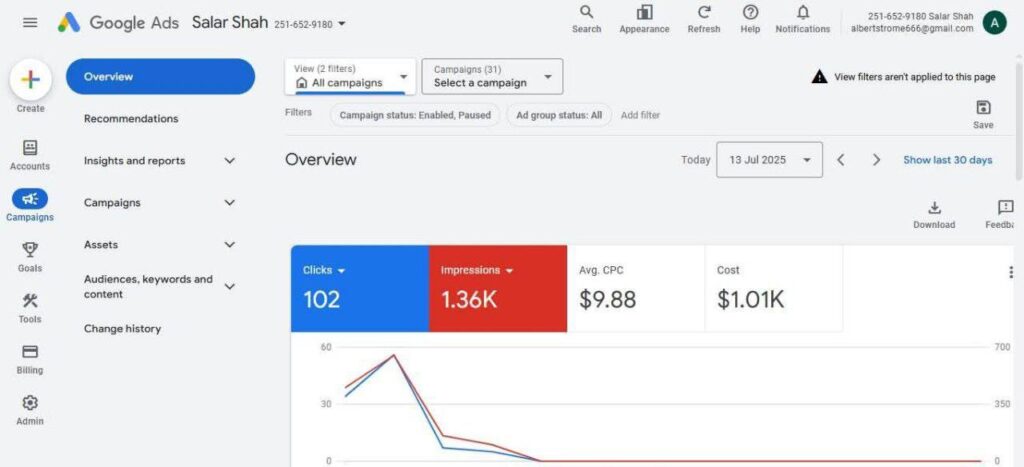The image size is (1024, 467).
Task: Click the Create plus button
Action: 30,79
